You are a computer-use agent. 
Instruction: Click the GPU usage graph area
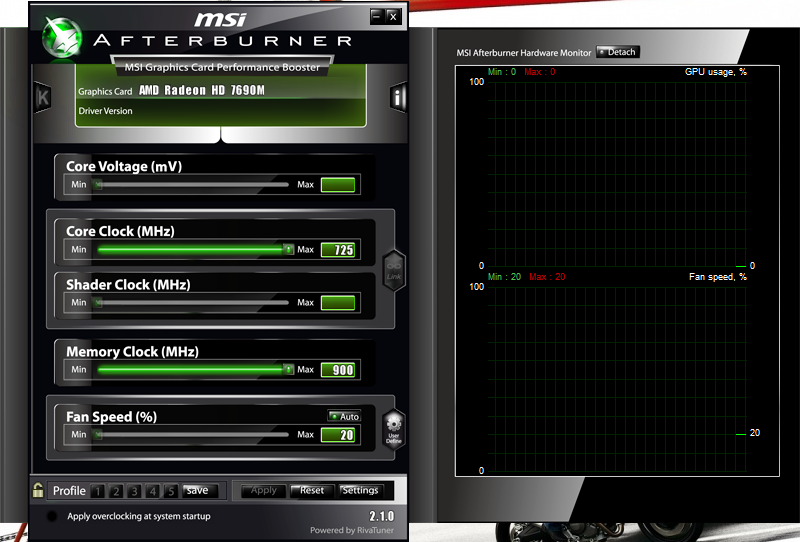point(617,174)
